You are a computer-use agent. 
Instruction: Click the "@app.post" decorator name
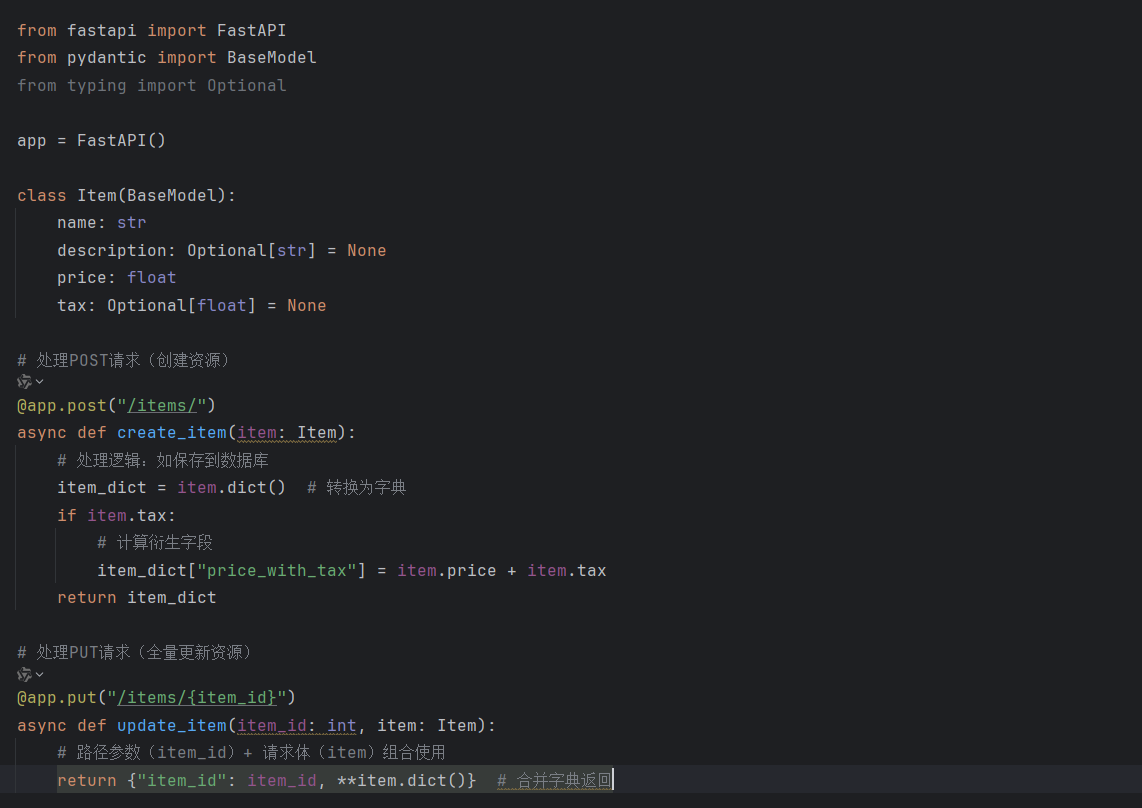click(62, 406)
